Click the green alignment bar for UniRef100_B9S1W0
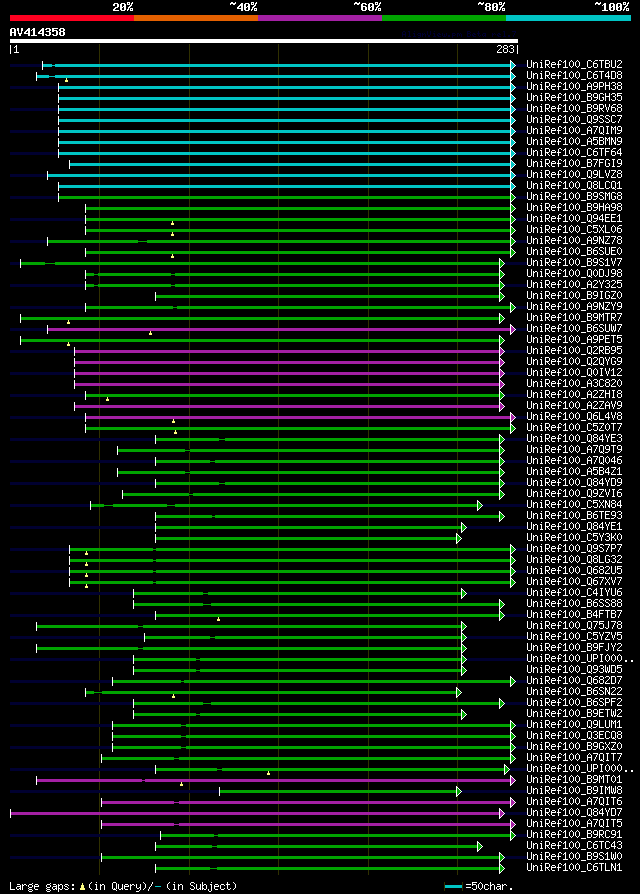This screenshot has width=640, height=894. [x=303, y=858]
